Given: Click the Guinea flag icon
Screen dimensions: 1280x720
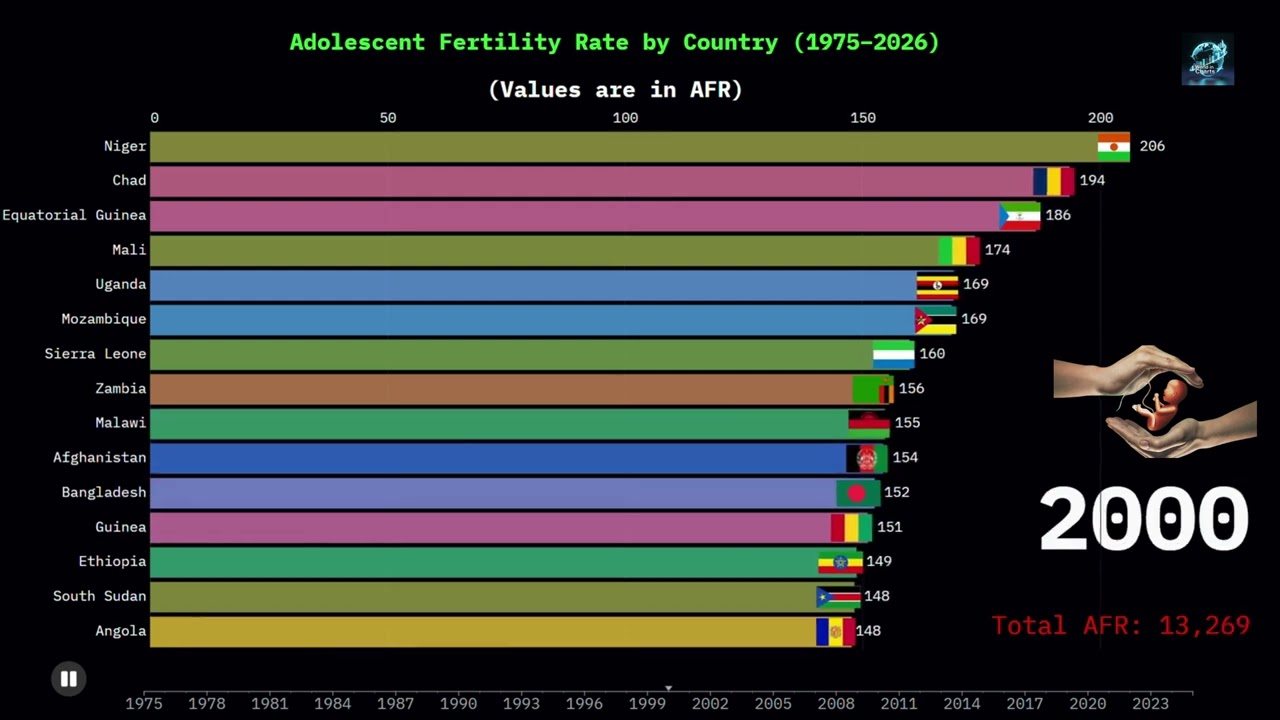Looking at the screenshot, I should click(851, 527).
